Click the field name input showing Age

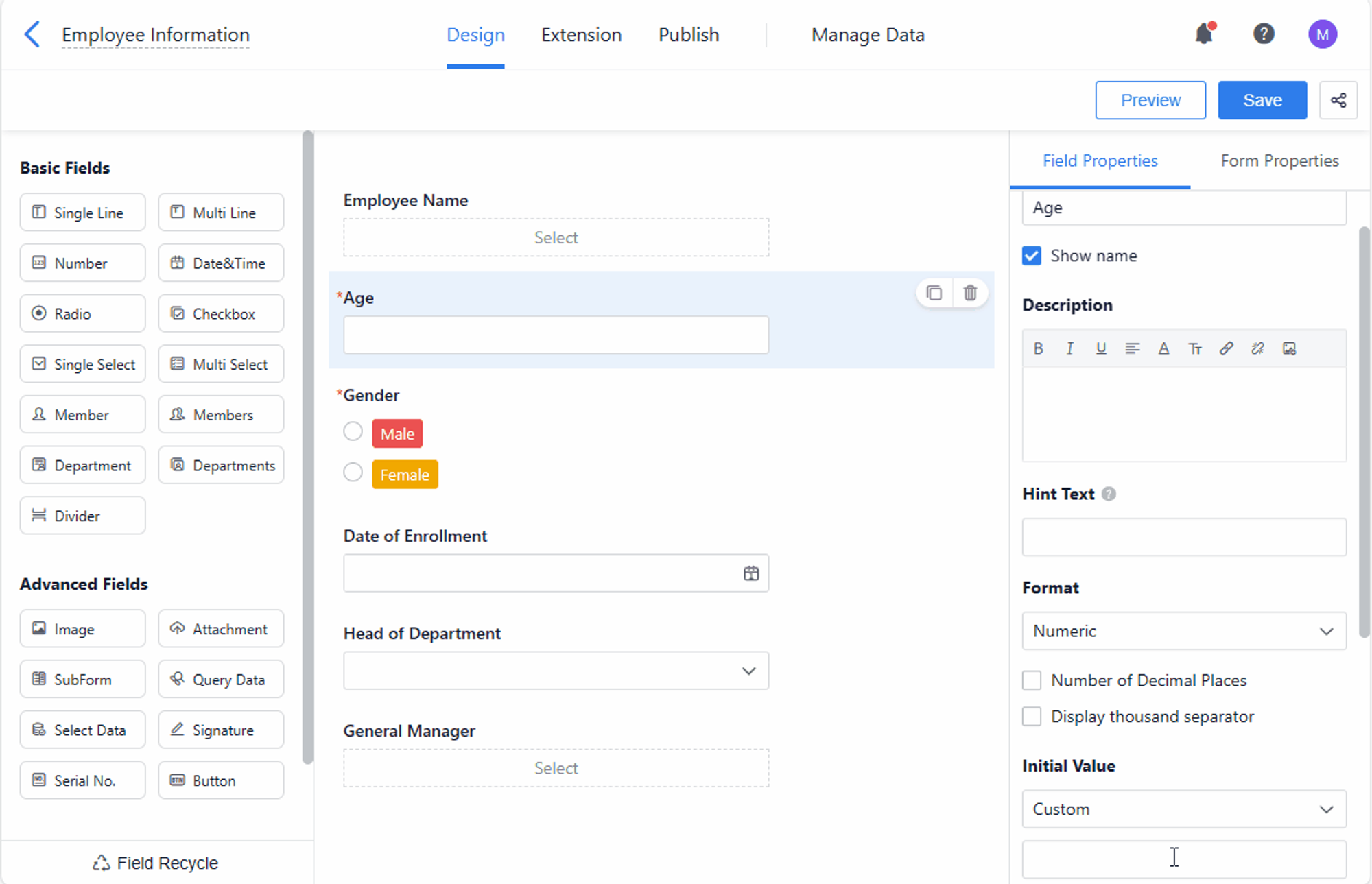coord(1184,208)
